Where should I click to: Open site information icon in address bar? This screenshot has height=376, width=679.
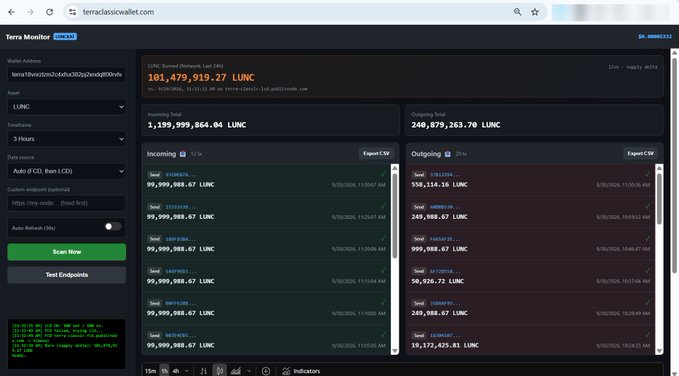click(x=73, y=12)
